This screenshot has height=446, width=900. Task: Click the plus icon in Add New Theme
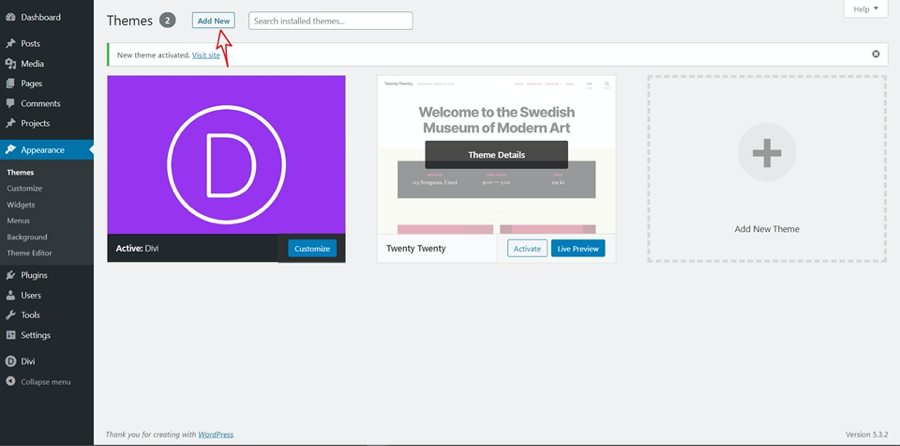click(x=767, y=153)
